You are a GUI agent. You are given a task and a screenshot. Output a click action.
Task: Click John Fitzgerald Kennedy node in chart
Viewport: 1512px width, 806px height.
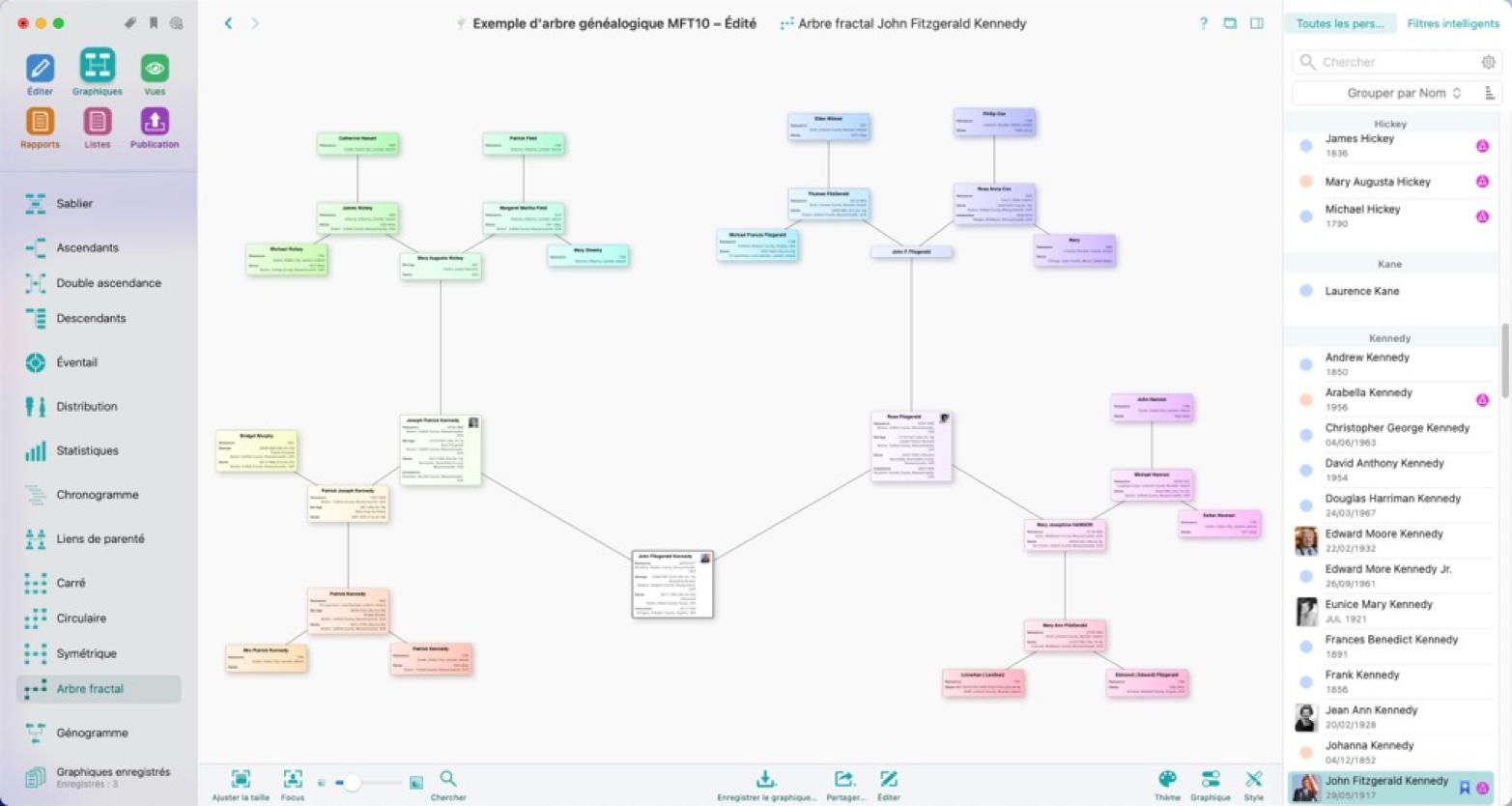point(672,584)
